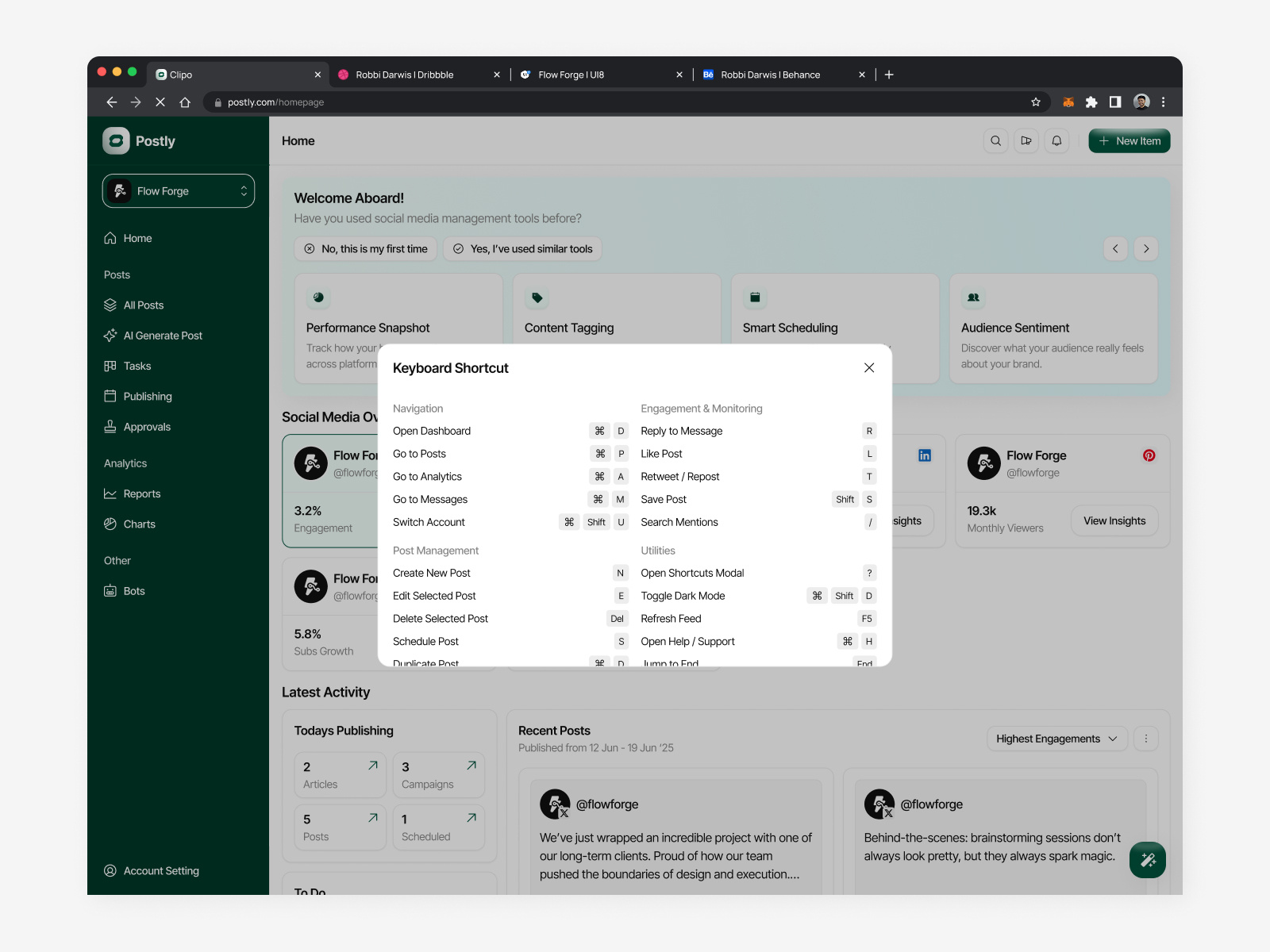The height and width of the screenshot is (952, 1270).
Task: Select the Publishing calendar icon
Action: click(x=110, y=396)
